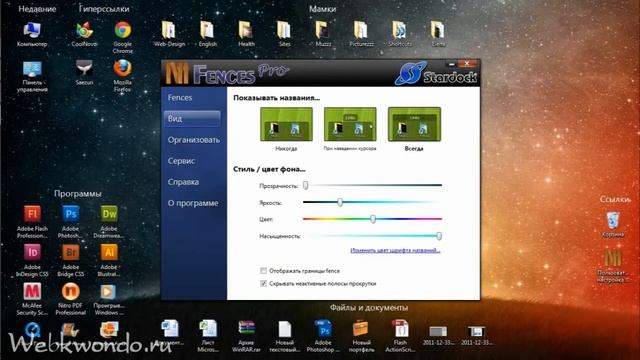
Task: Uncheck Скрывать неактивные полосы прокрутки
Action: [263, 283]
